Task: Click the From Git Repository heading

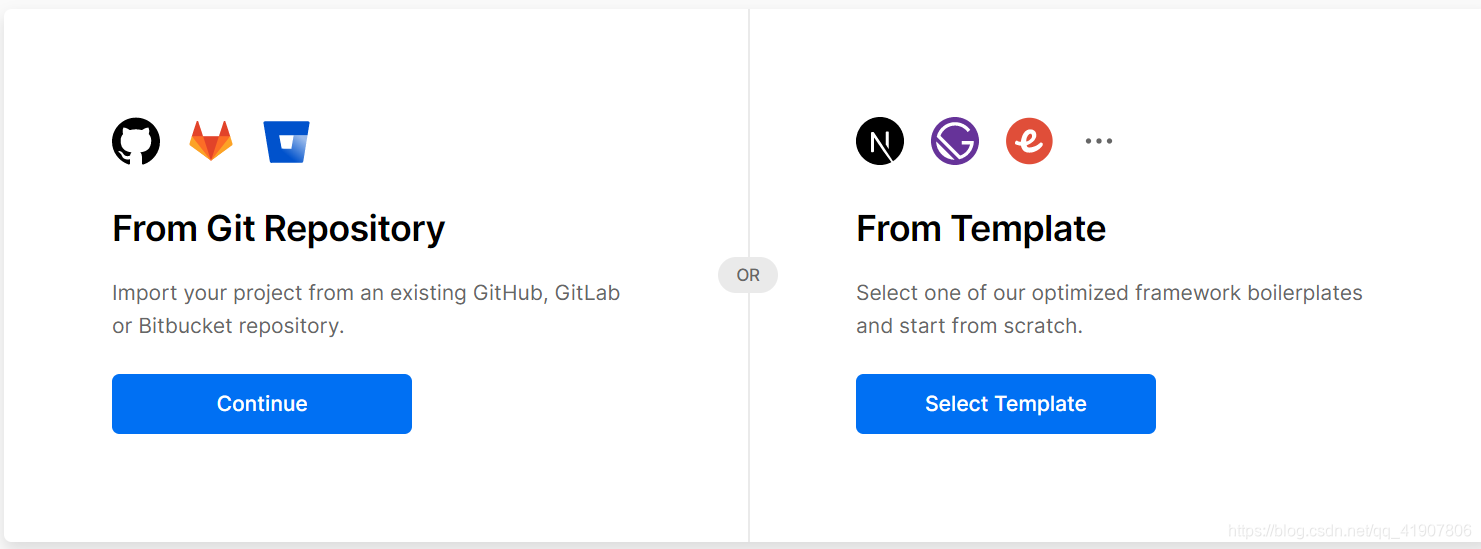Action: point(278,229)
